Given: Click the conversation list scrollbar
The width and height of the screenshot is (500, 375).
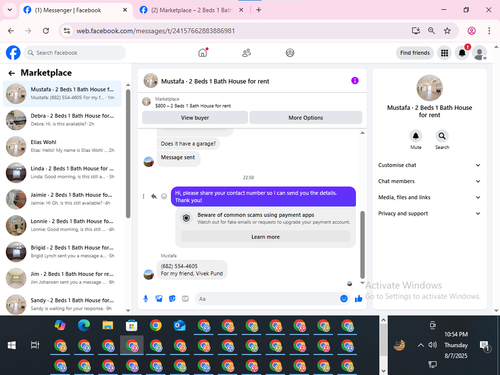Looking at the screenshot, I should coord(128,153).
